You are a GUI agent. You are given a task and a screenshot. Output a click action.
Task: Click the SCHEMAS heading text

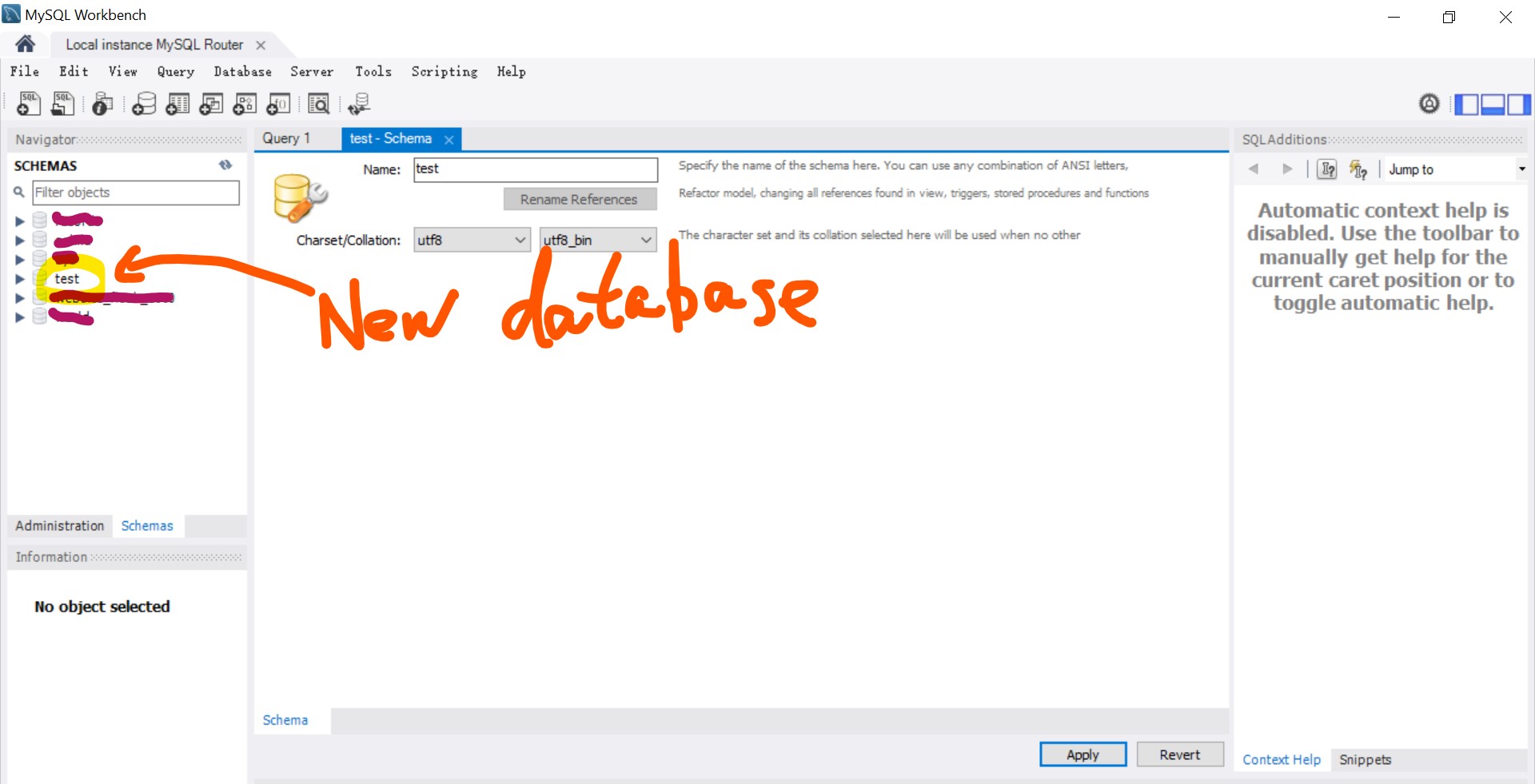pyautogui.click(x=46, y=165)
